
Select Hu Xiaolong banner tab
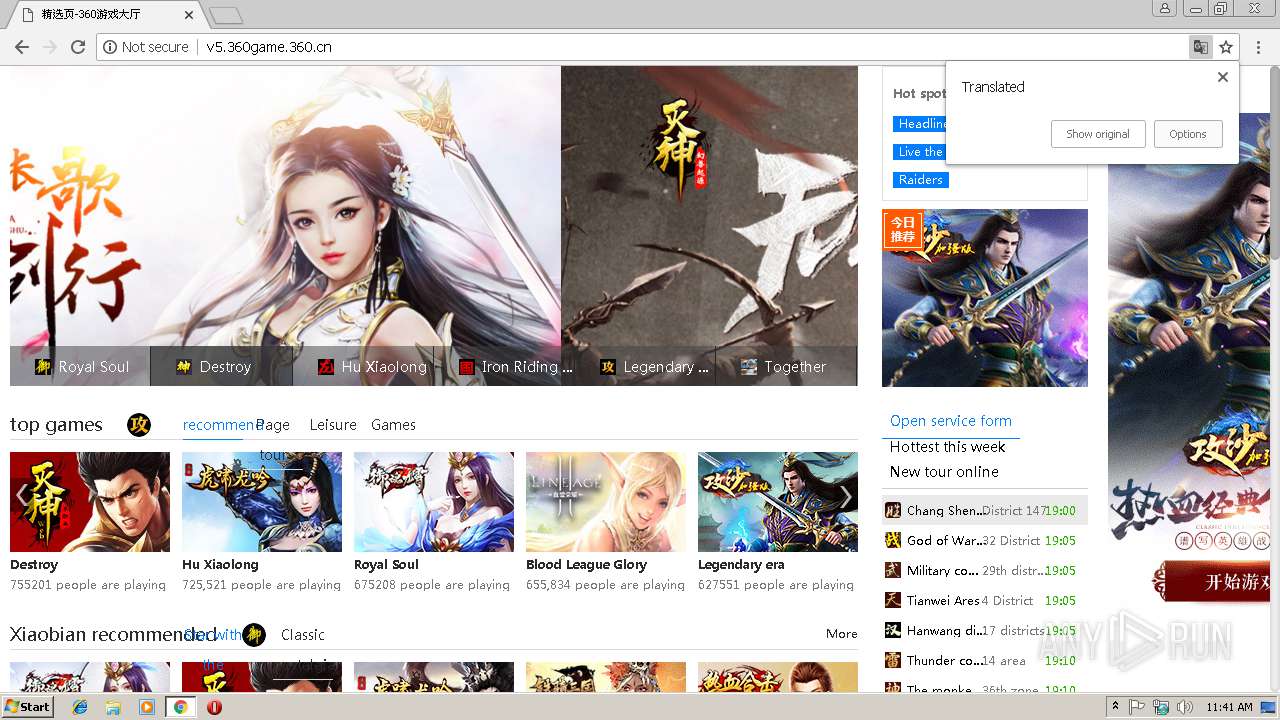click(363, 367)
